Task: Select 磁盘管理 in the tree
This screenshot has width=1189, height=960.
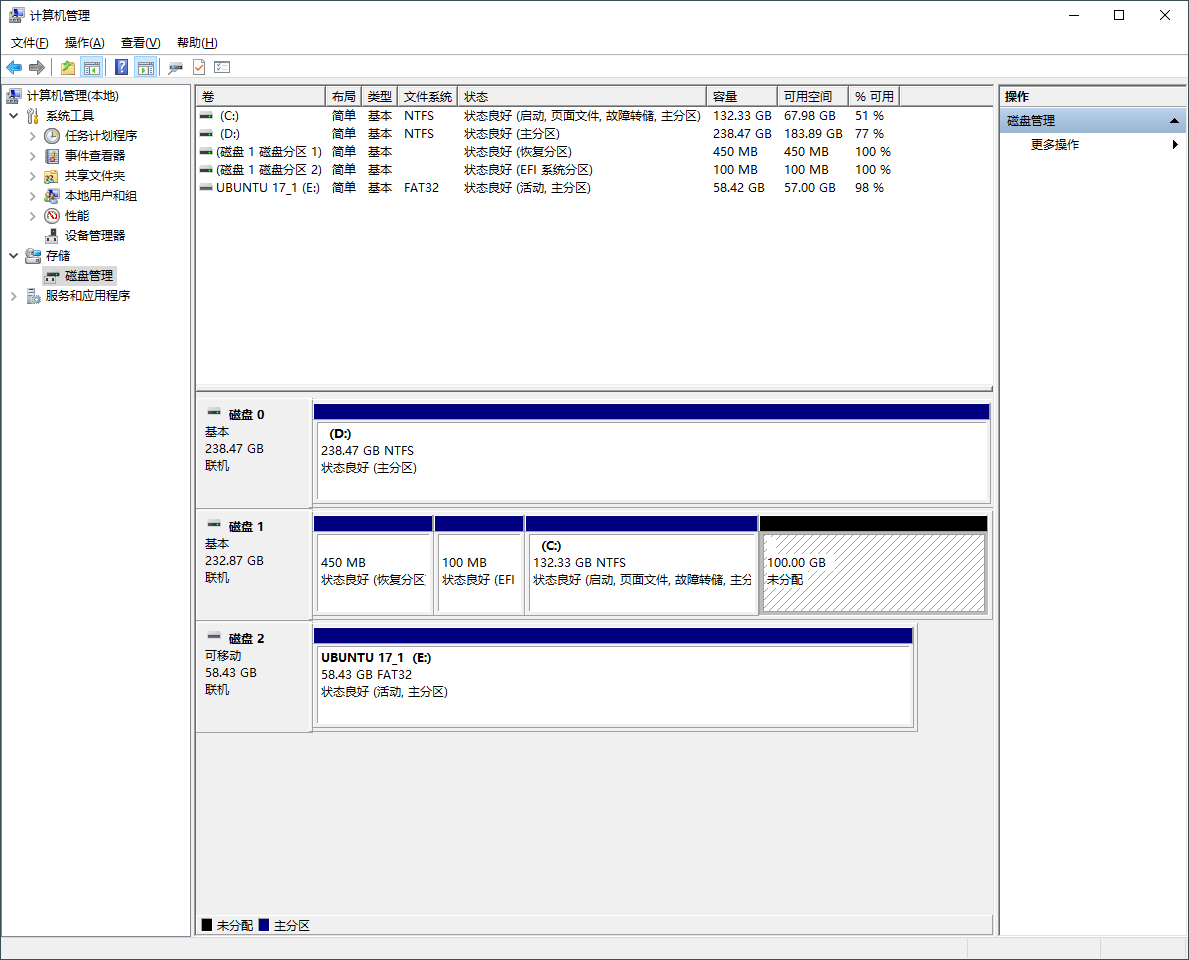Action: [80, 275]
